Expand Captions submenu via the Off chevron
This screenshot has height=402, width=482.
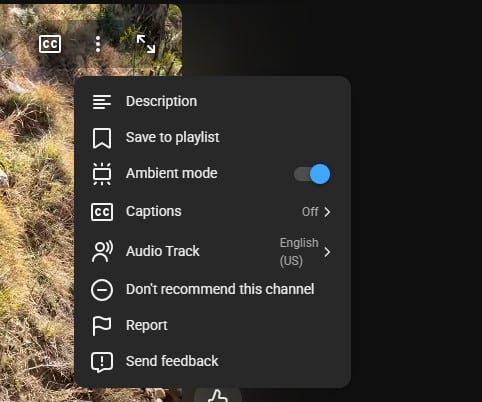[327, 212]
